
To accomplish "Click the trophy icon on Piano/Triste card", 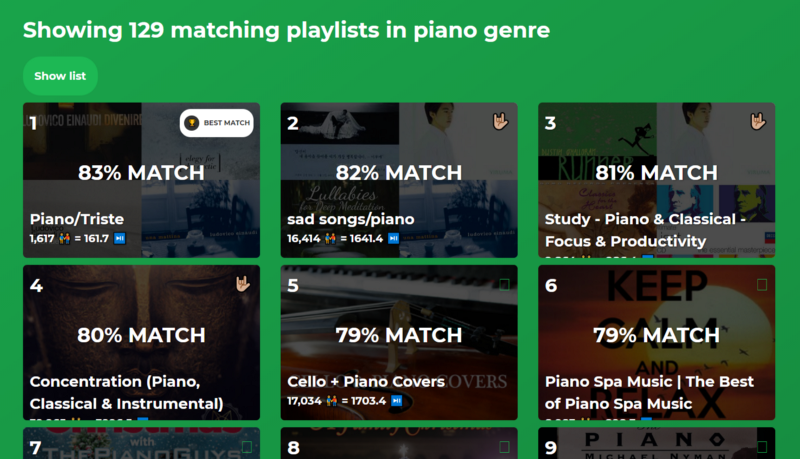I will pos(193,123).
